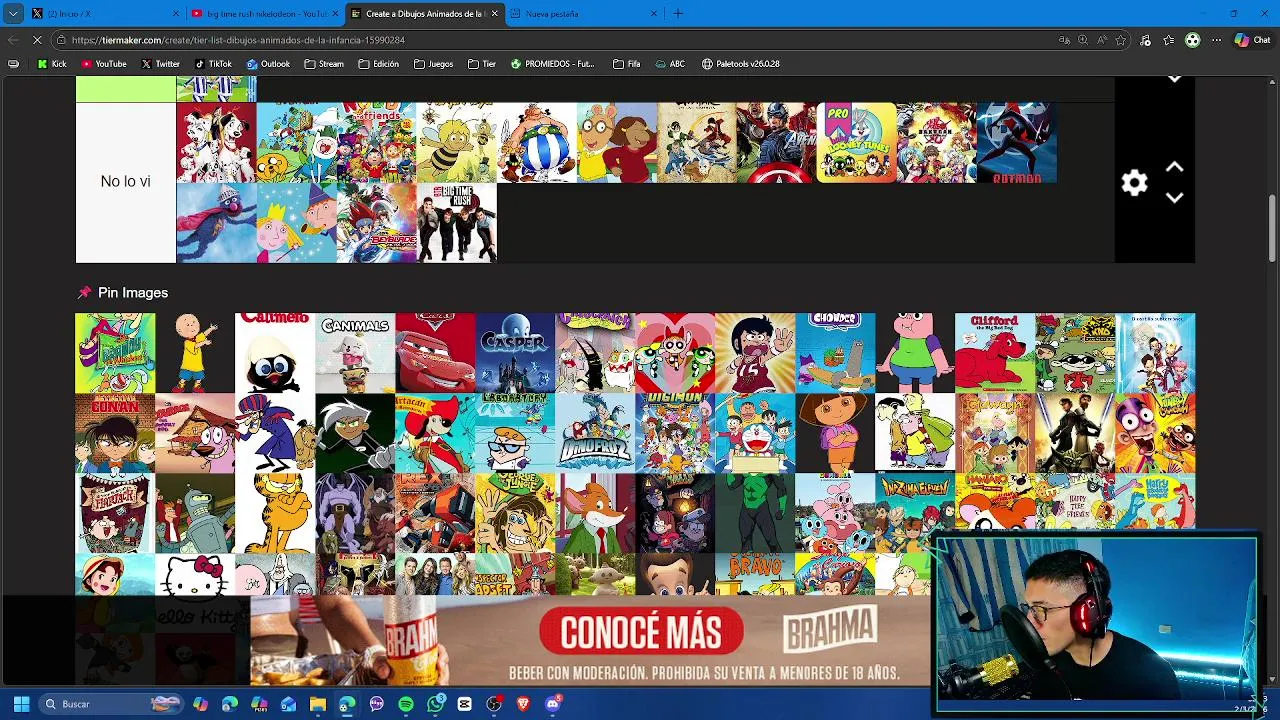Viewport: 1280px width, 720px height.
Task: Pick the Danny Phantom image
Action: (355, 433)
